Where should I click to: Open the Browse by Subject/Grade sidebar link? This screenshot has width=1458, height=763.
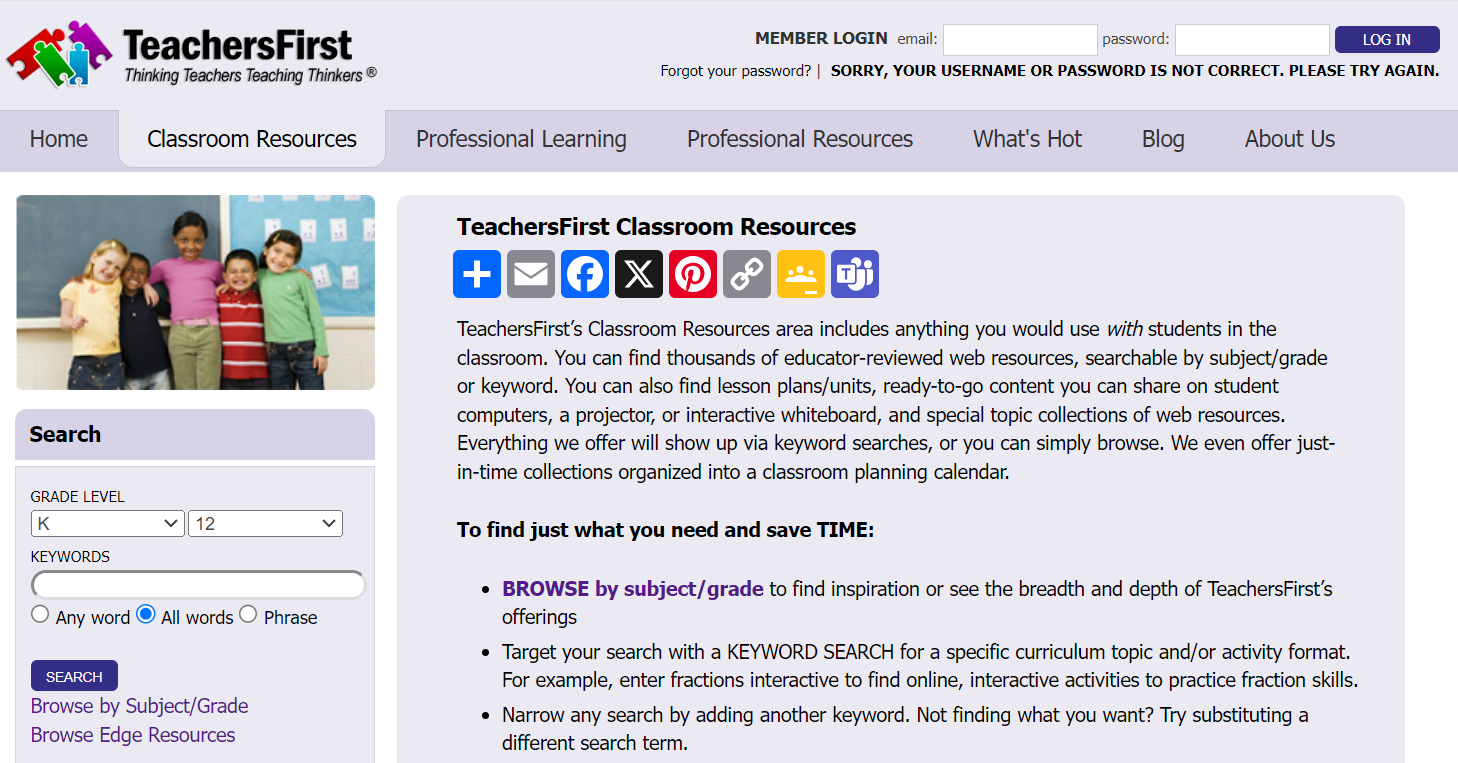[x=139, y=706]
